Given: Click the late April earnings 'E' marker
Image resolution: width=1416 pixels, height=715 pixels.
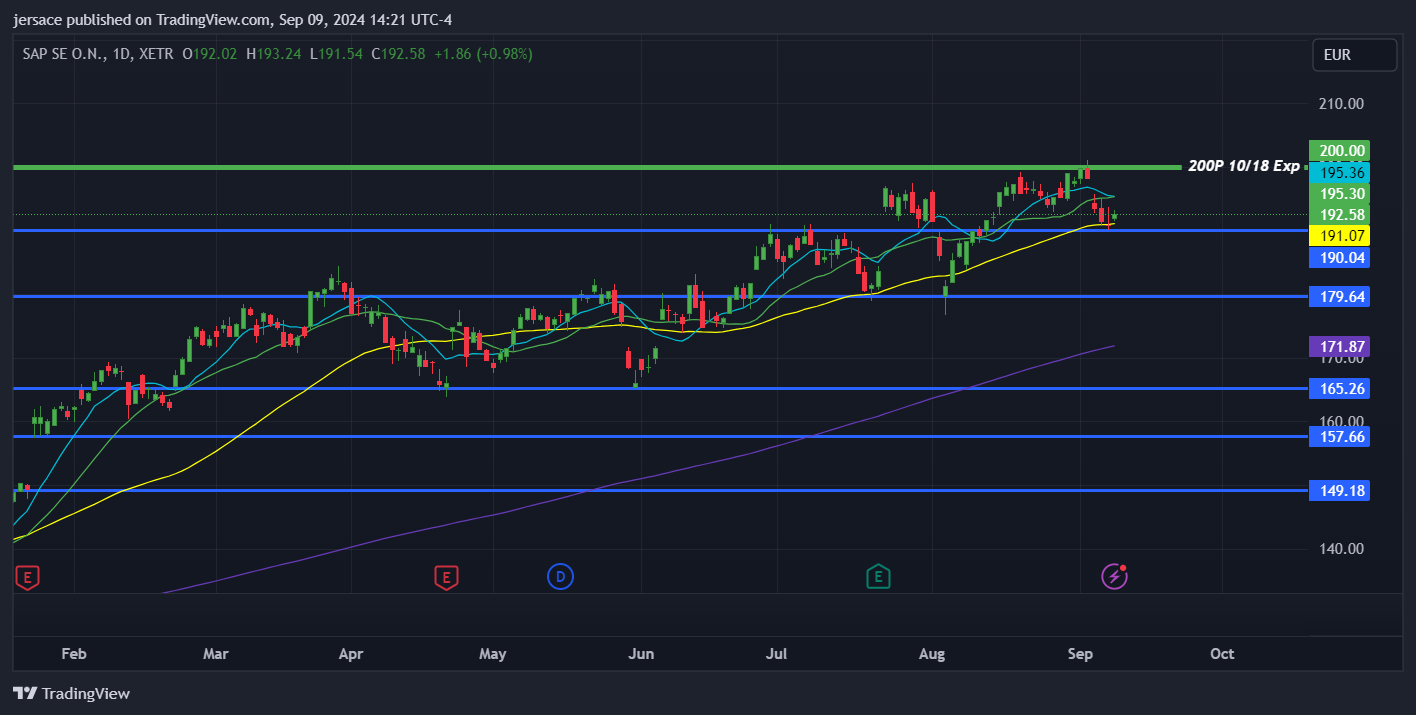Looking at the screenshot, I should (446, 576).
